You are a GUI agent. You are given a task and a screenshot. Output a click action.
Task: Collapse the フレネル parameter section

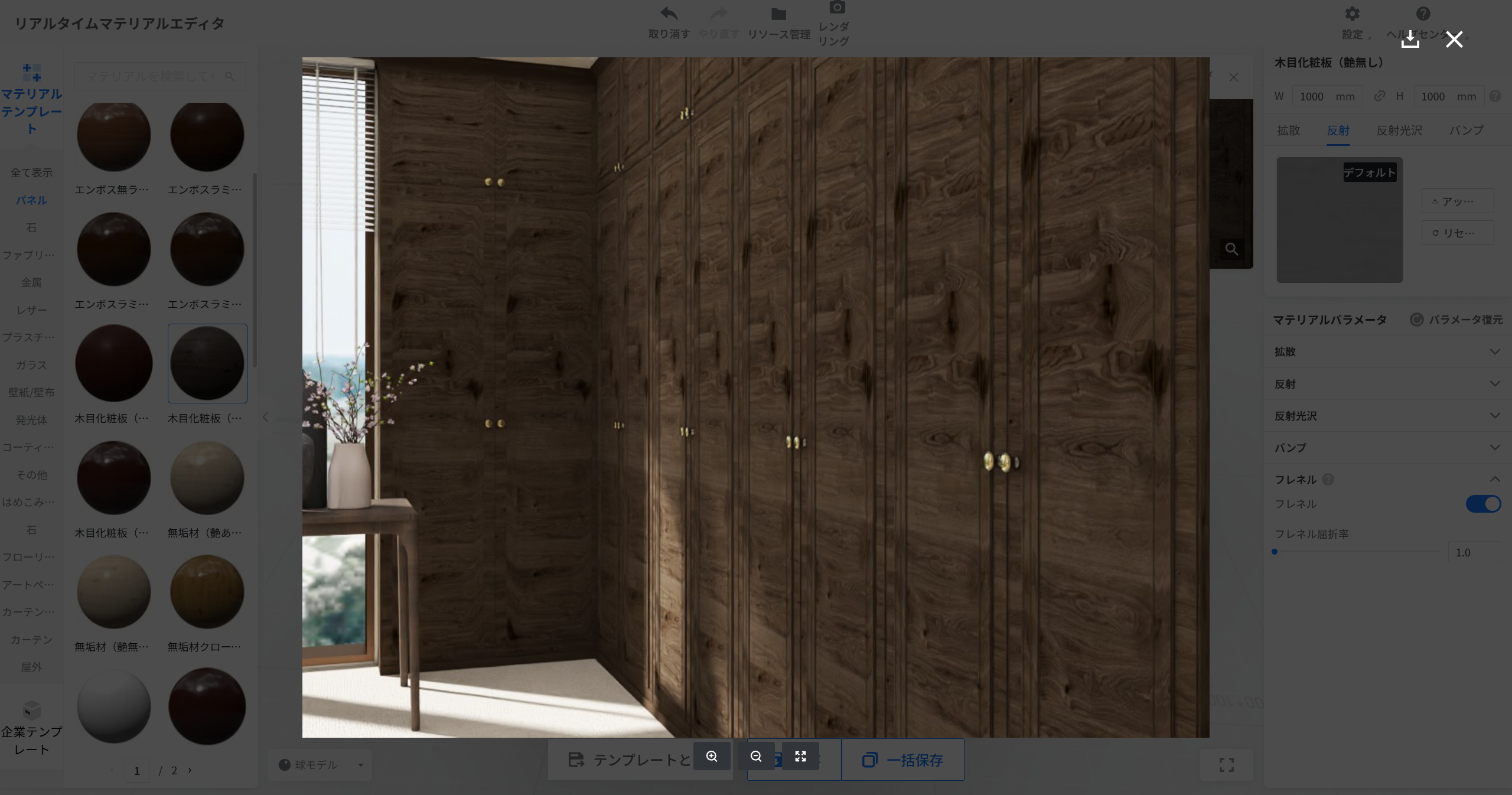click(1495, 479)
